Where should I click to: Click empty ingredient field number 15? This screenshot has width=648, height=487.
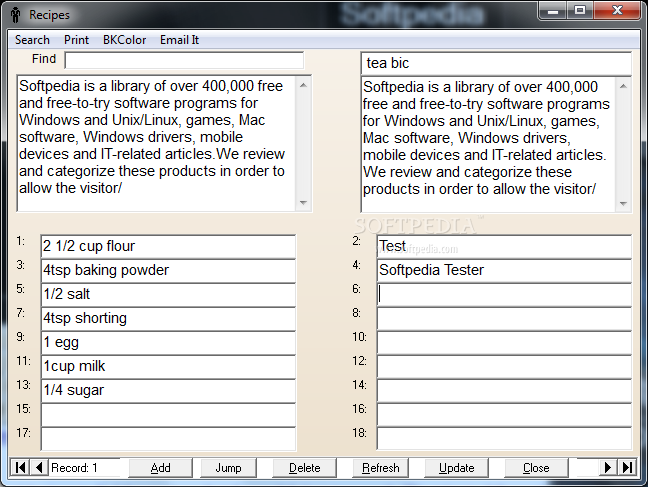[168, 414]
